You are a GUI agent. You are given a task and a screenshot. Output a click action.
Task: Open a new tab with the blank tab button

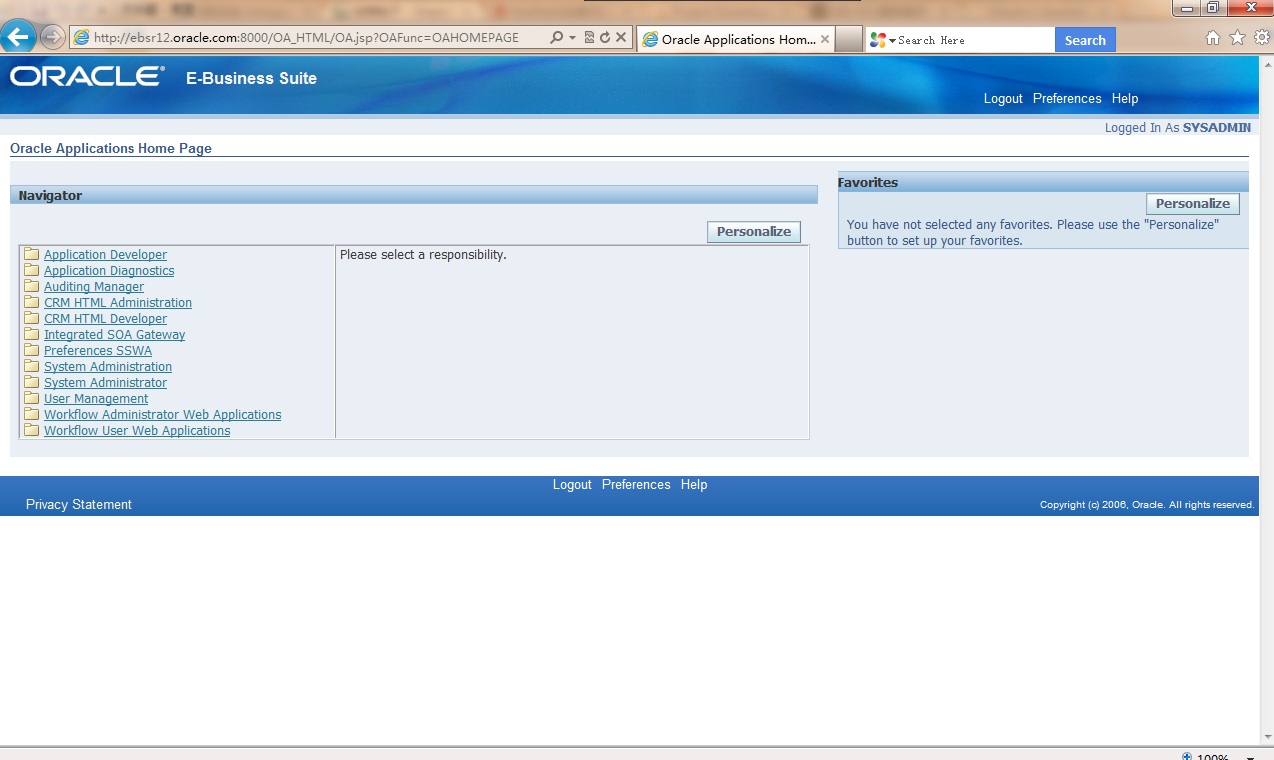[x=848, y=39]
